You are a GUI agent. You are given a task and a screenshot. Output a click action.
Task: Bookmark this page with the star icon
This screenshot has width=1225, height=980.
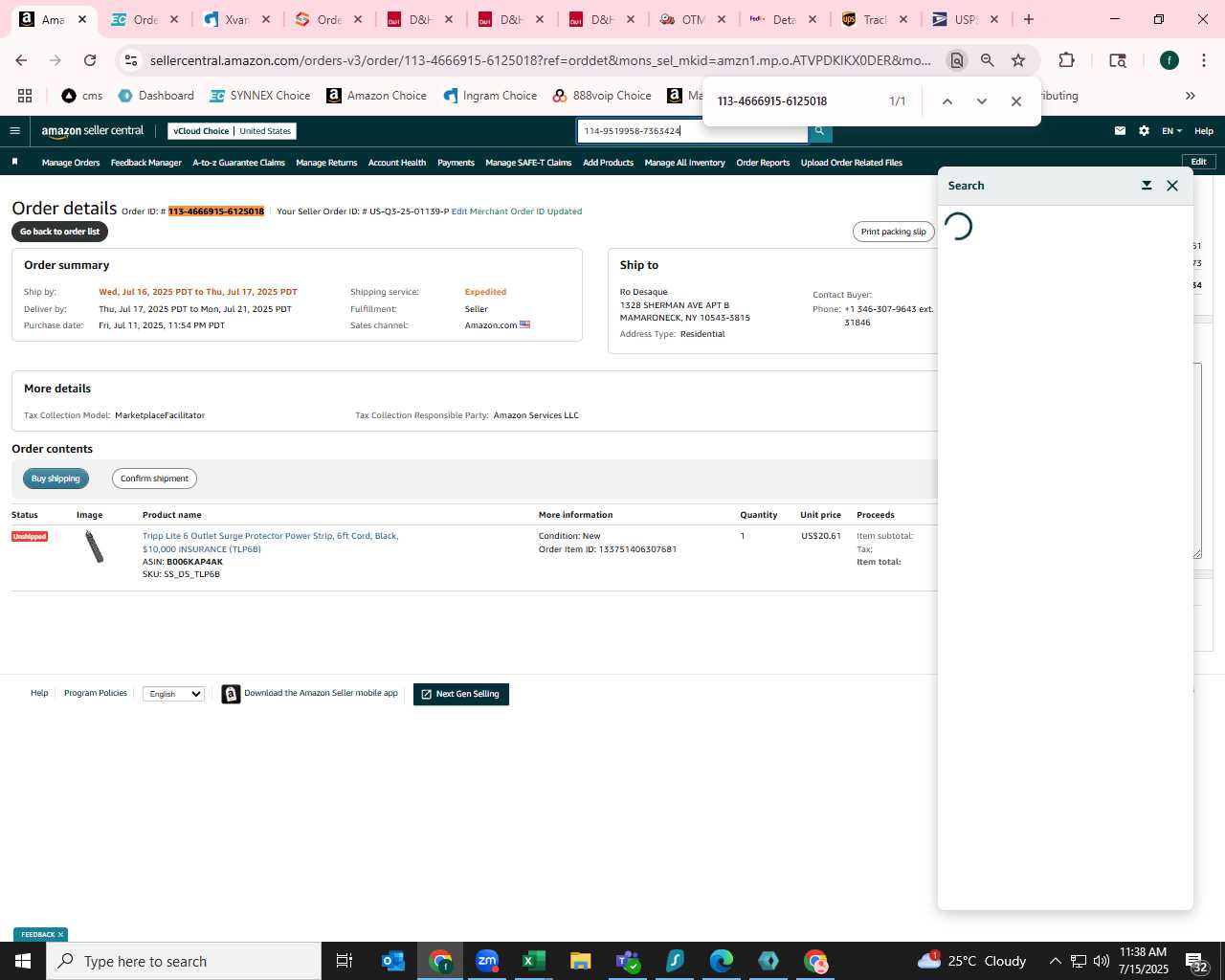(x=1018, y=60)
